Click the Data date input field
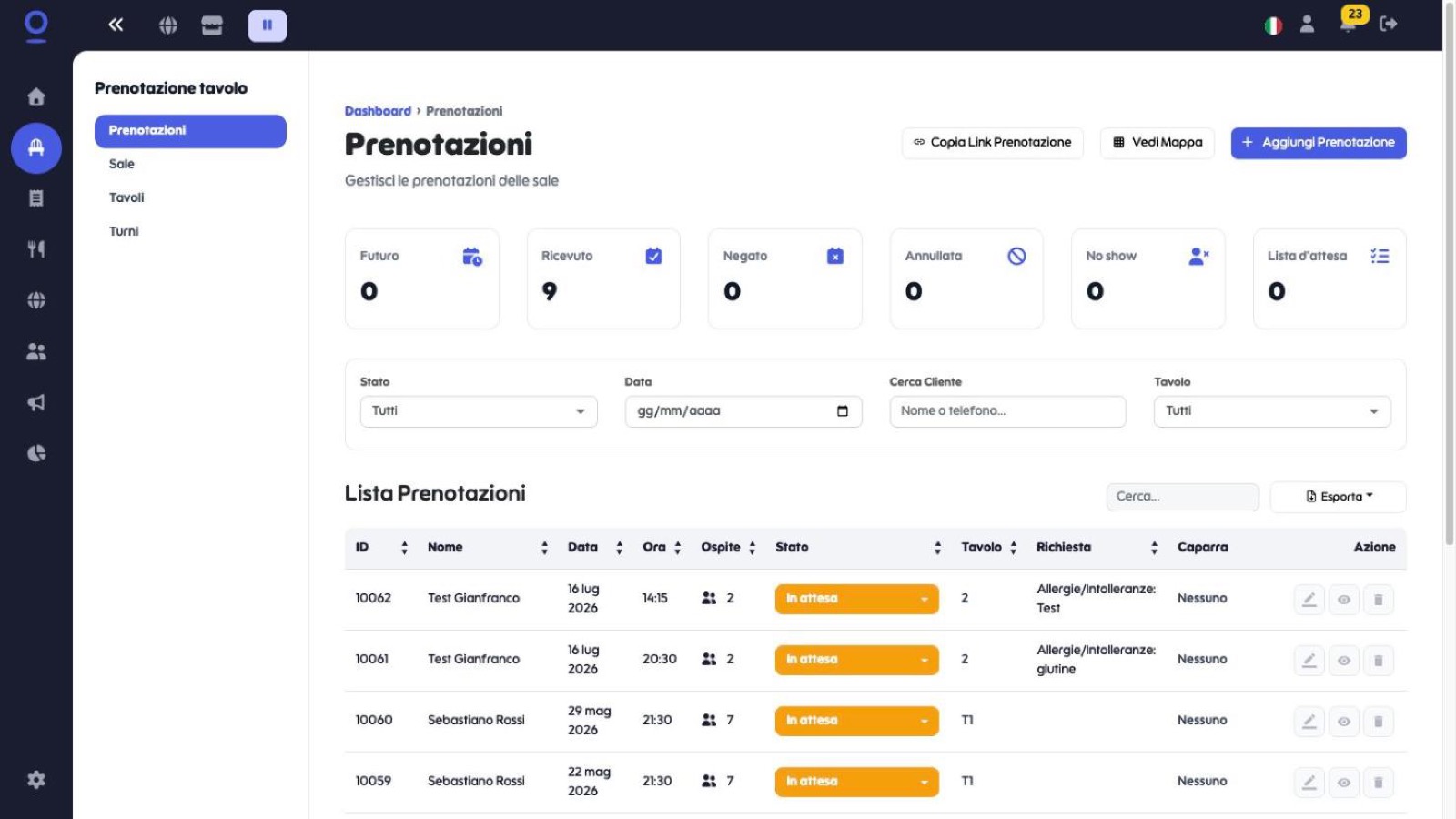Screen dimensions: 1456x819 [x=743, y=411]
